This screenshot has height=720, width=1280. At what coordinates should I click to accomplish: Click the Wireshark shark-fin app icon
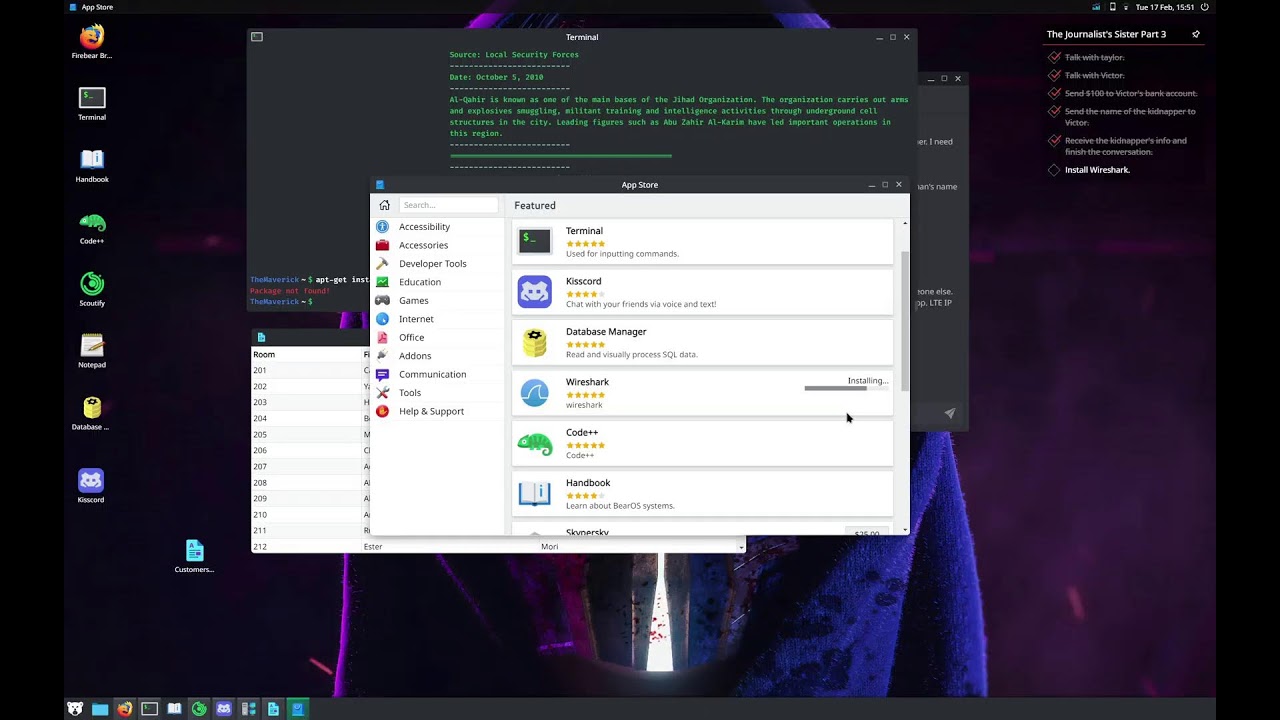(535, 393)
